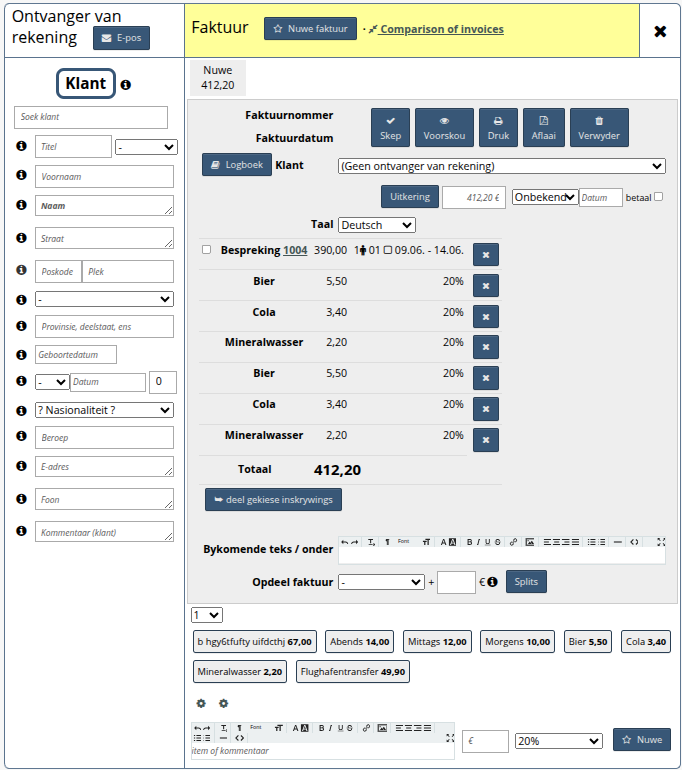
Task: Click the info icon beside the Straat field
Action: [x=21, y=238]
